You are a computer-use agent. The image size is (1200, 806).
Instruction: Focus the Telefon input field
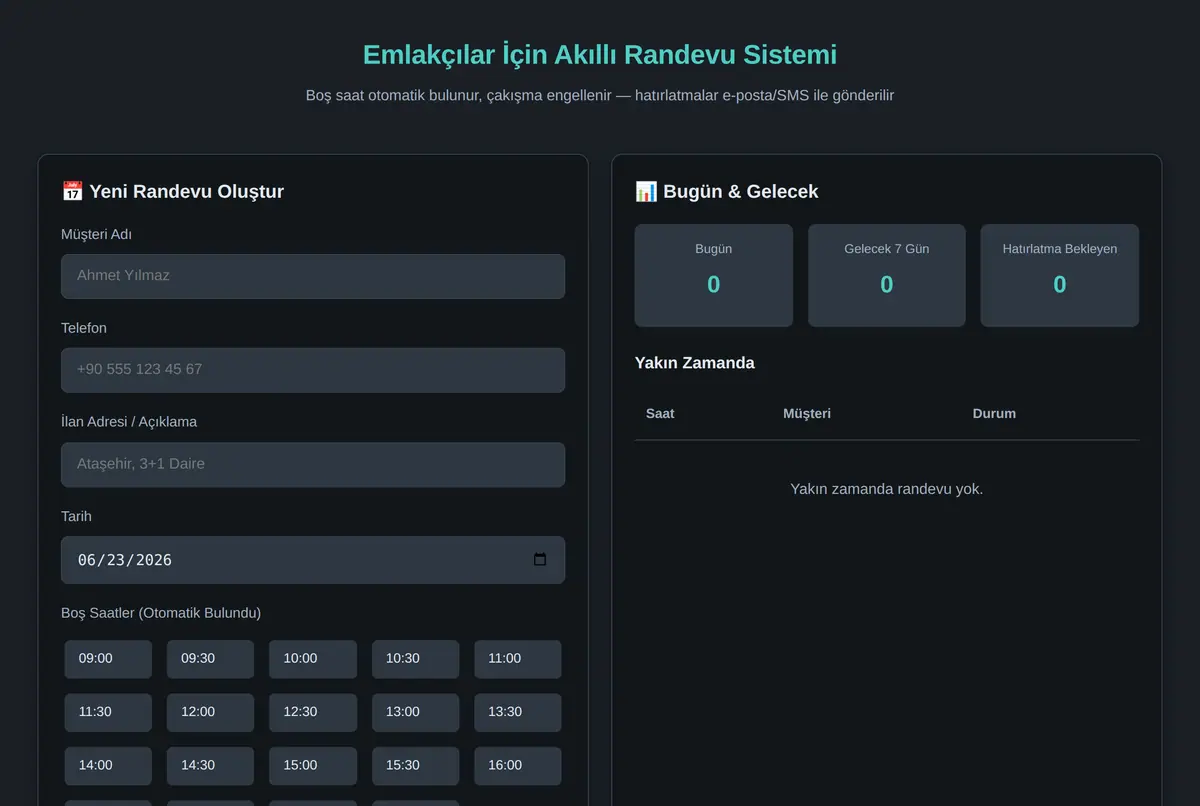[313, 370]
